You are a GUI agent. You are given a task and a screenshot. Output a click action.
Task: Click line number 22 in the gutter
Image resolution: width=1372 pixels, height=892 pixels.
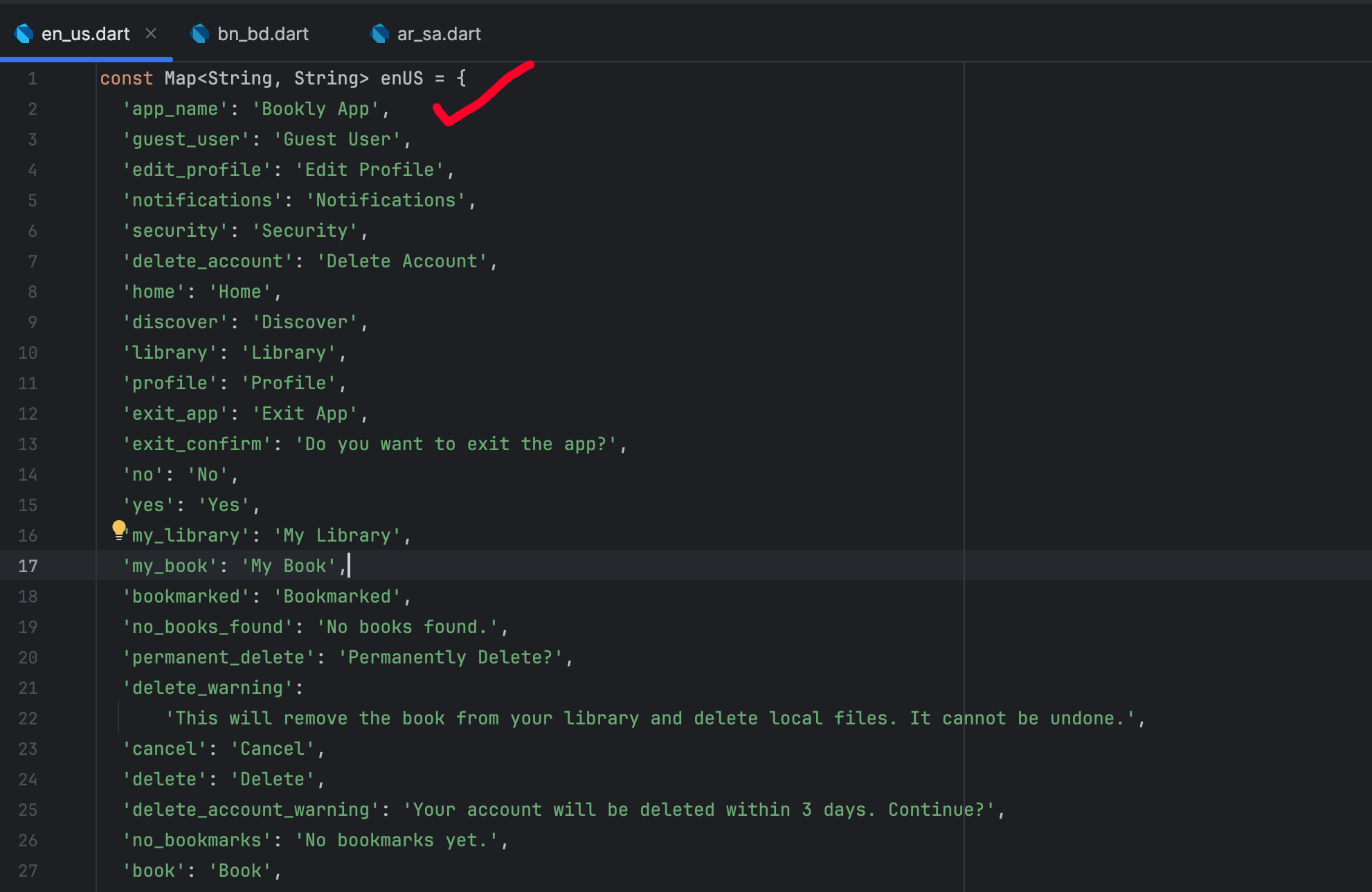point(28,718)
